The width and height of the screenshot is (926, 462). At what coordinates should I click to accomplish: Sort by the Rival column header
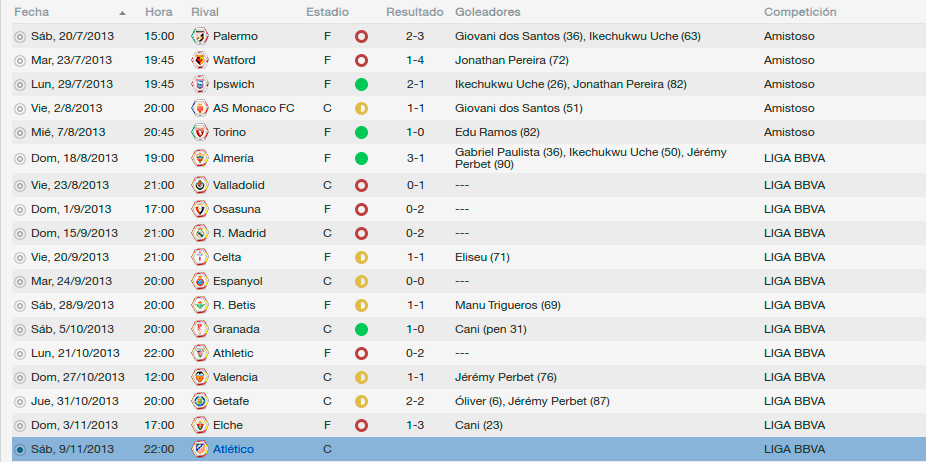click(204, 12)
